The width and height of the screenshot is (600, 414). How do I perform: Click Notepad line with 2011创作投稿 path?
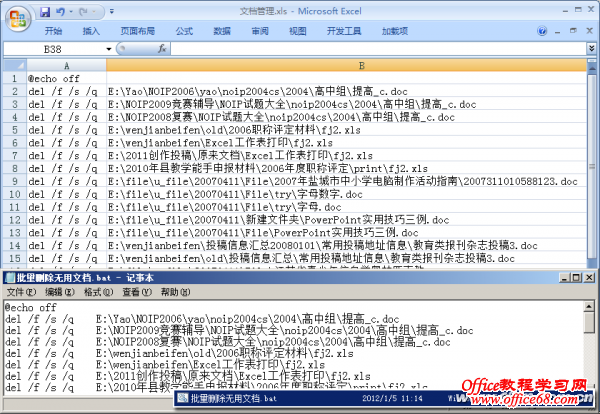[188, 376]
